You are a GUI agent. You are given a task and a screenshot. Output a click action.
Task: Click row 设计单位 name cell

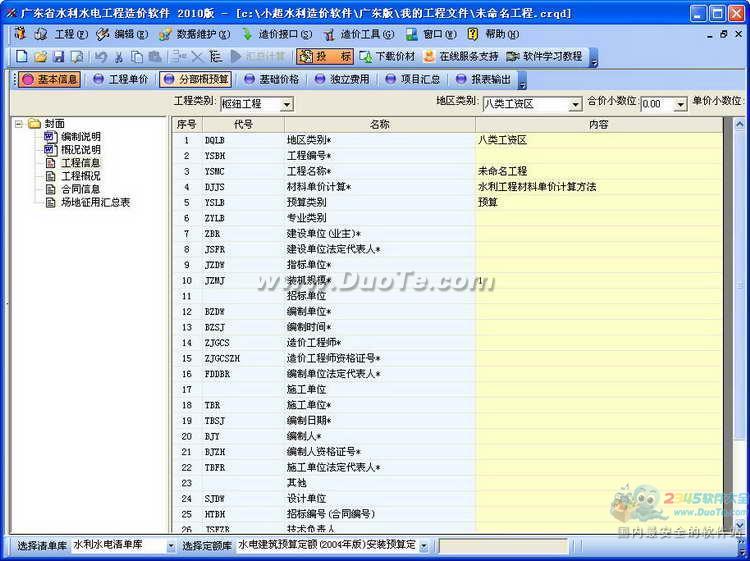pyautogui.click(x=380, y=498)
